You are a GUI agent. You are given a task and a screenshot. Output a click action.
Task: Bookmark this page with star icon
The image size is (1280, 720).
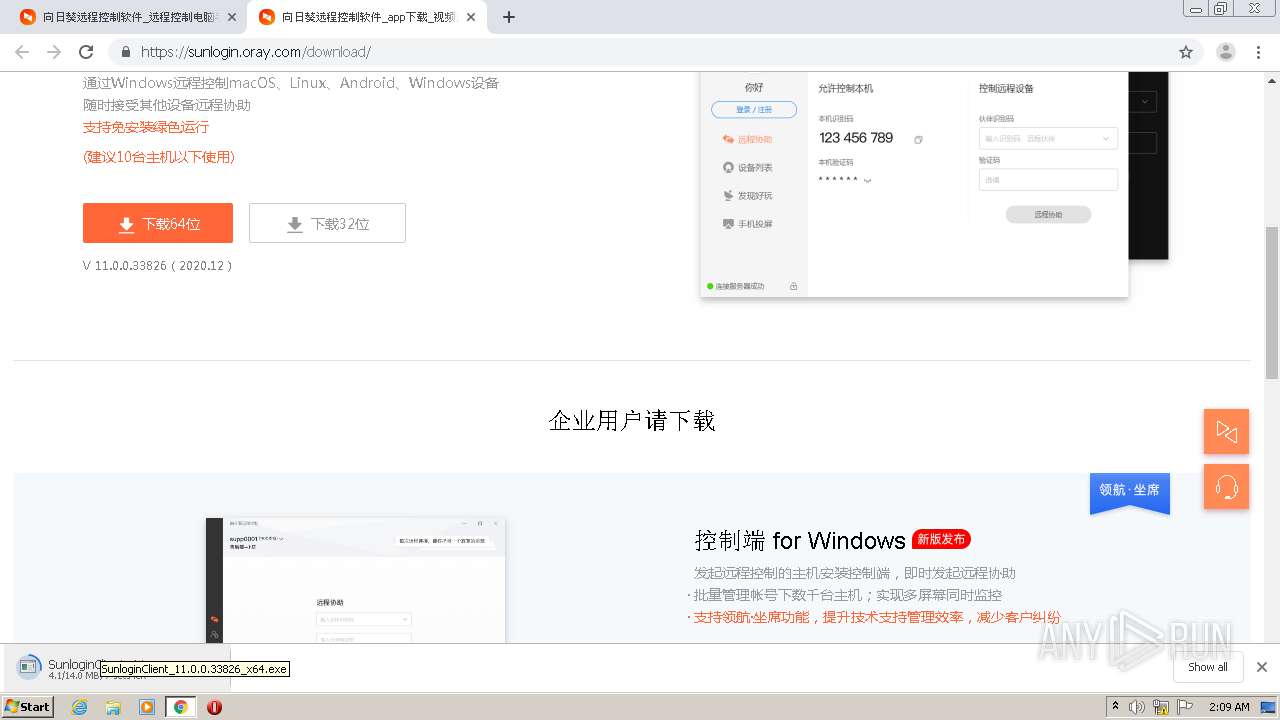pos(1186,52)
